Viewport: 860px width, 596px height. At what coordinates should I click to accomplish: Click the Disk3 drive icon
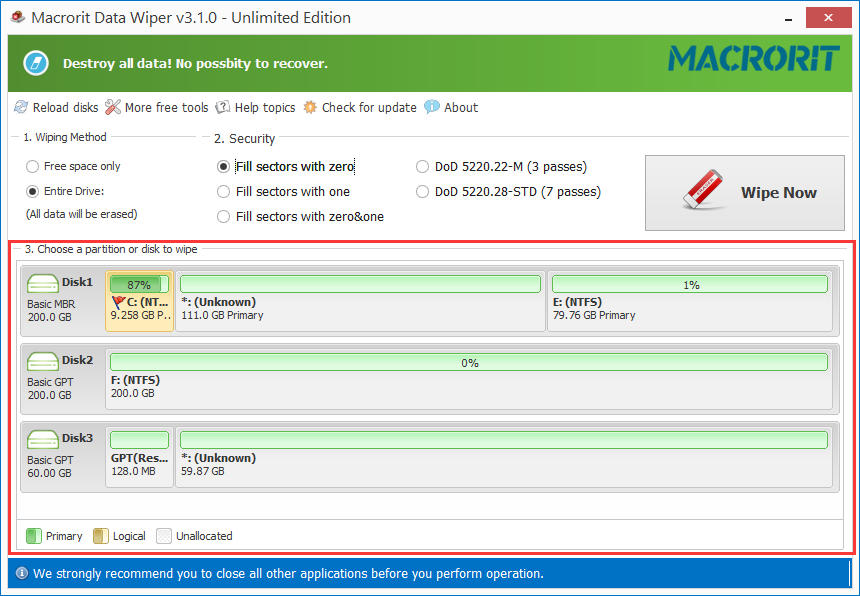coord(42,439)
